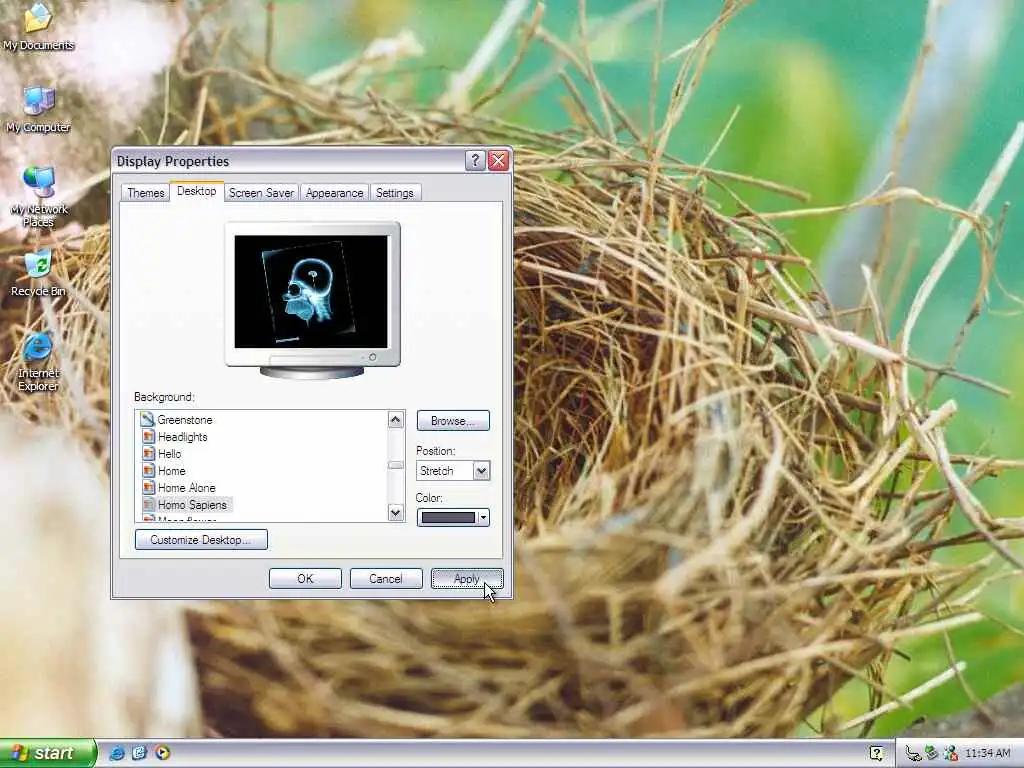
Task: Switch to the Themes tab
Action: (x=146, y=193)
